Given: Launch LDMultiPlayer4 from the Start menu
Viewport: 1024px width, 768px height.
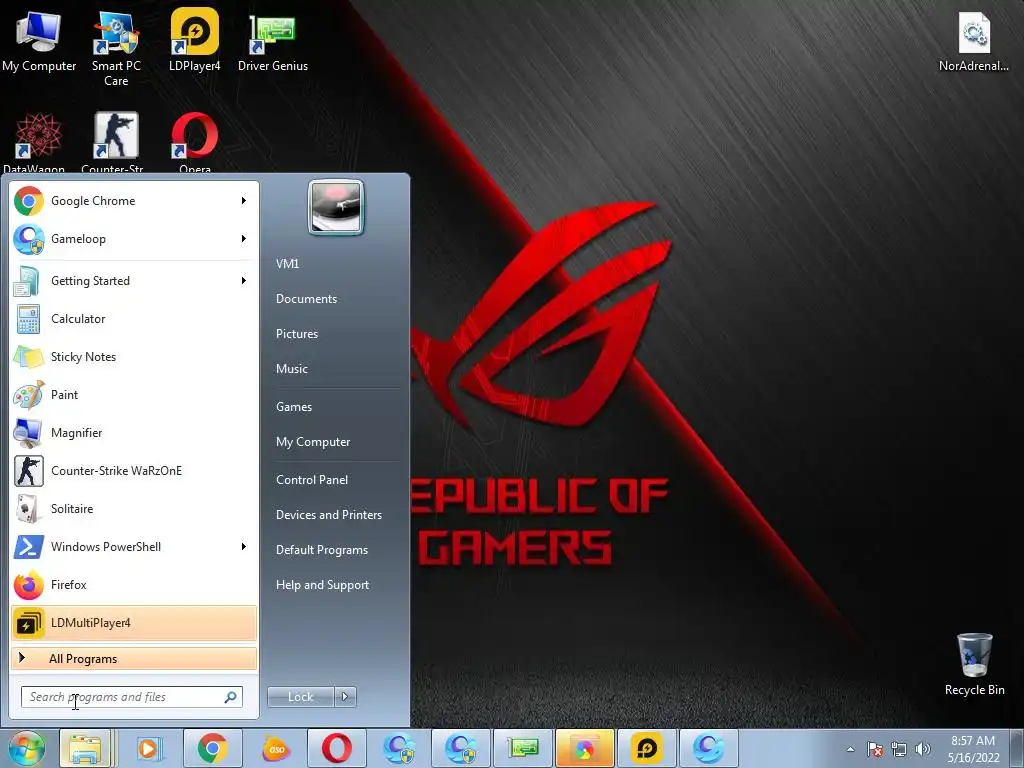Looking at the screenshot, I should [134, 622].
